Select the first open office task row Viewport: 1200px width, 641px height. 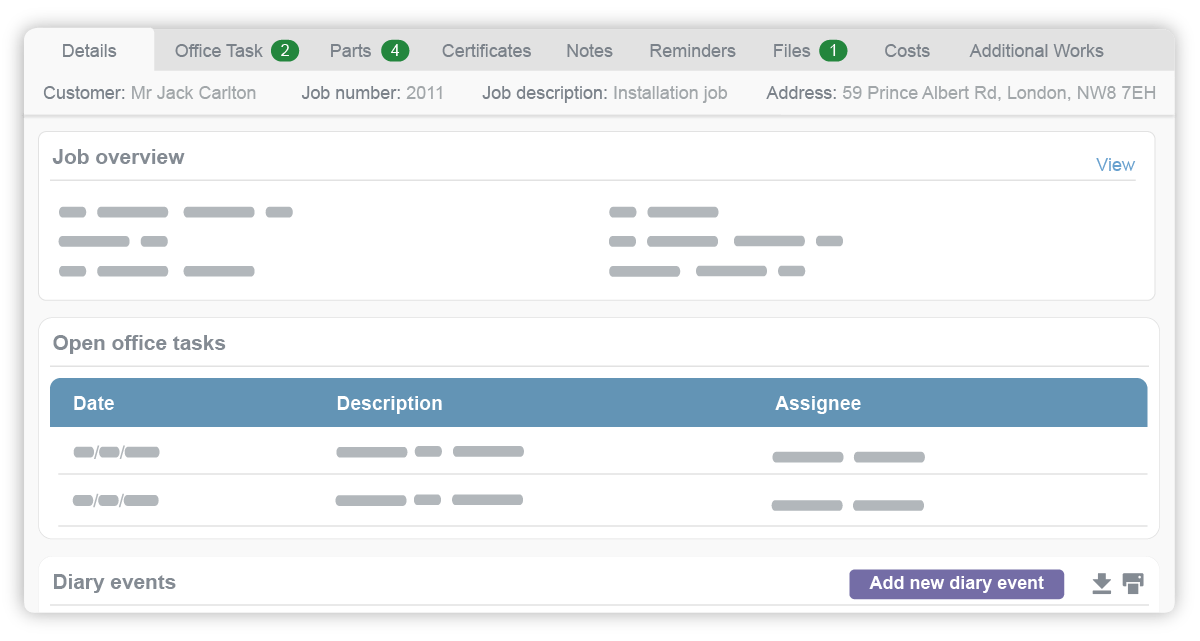click(600, 451)
